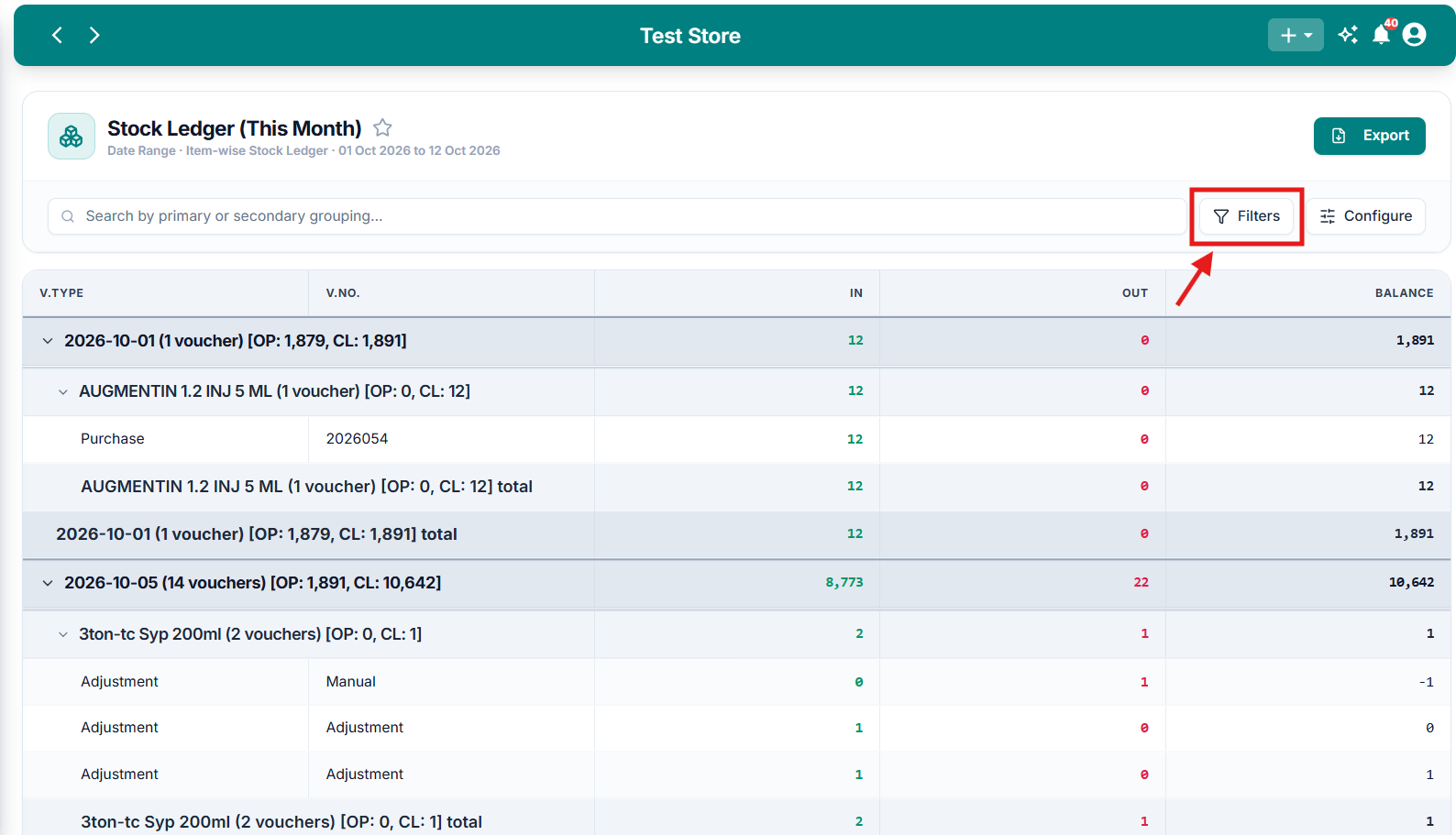Collapse the 2026-10-05 date group
Image resolution: width=1456 pixels, height=835 pixels.
(x=48, y=583)
